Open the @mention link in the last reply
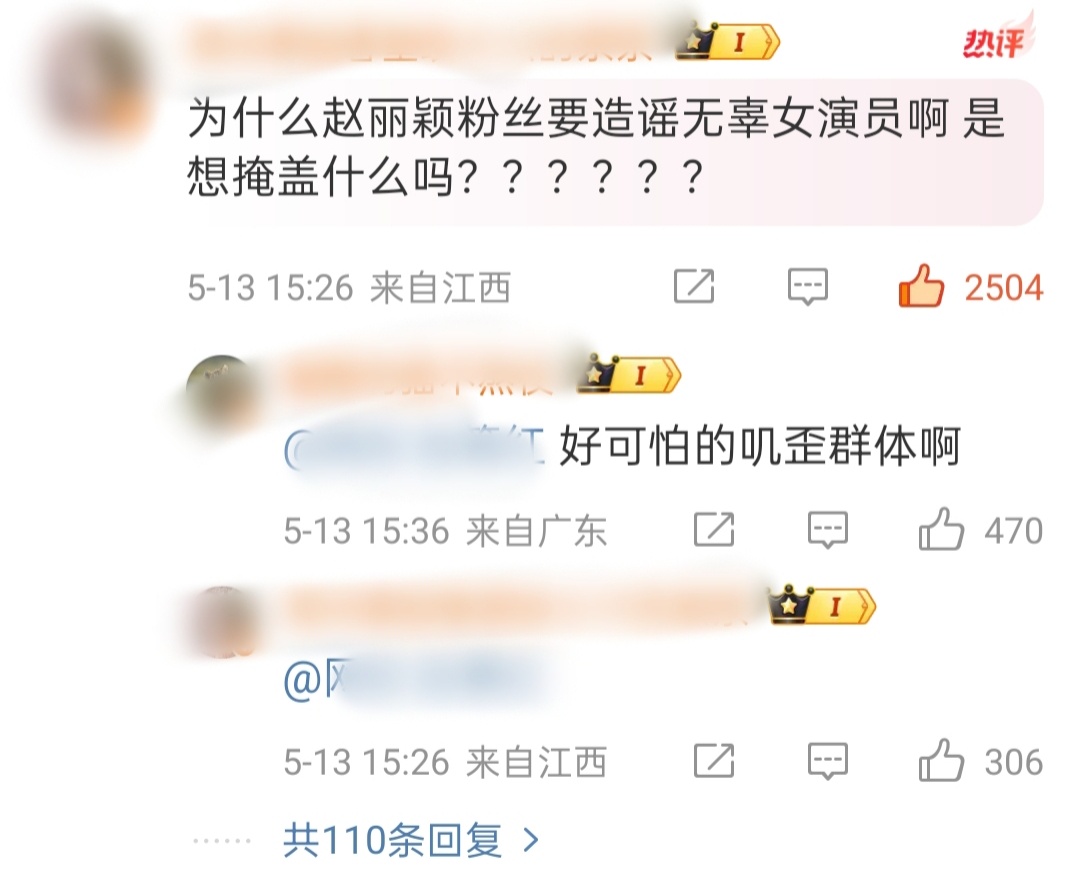The image size is (1080, 879). point(420,680)
